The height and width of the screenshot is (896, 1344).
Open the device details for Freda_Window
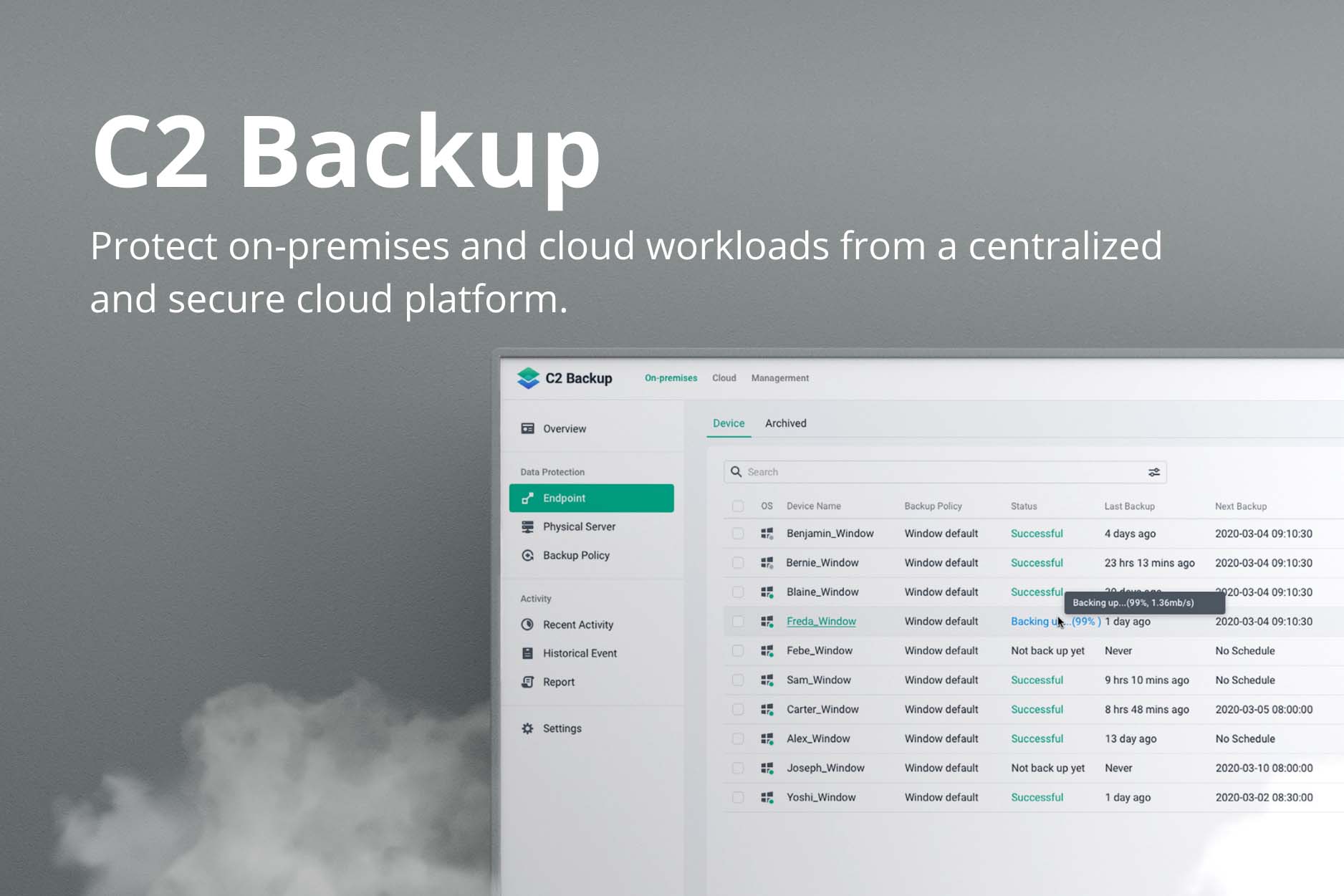click(821, 621)
